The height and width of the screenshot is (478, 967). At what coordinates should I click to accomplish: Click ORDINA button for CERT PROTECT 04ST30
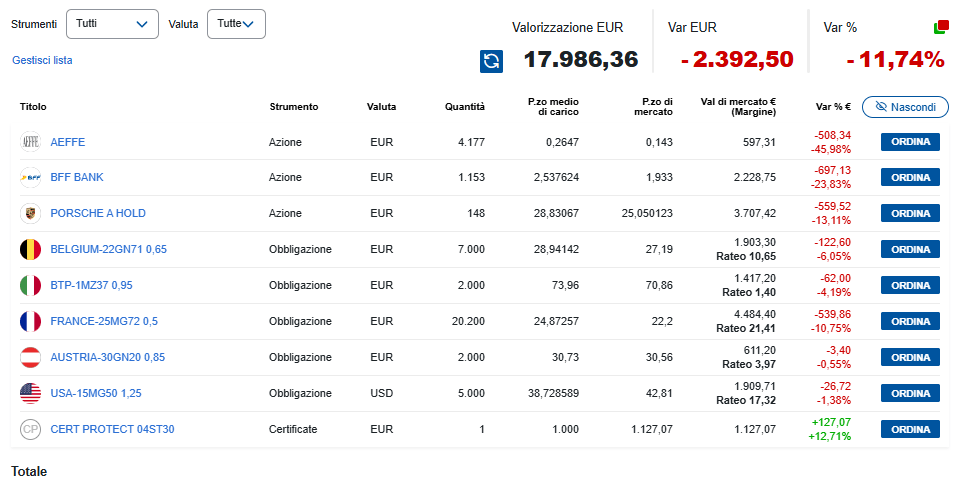[x=910, y=429]
